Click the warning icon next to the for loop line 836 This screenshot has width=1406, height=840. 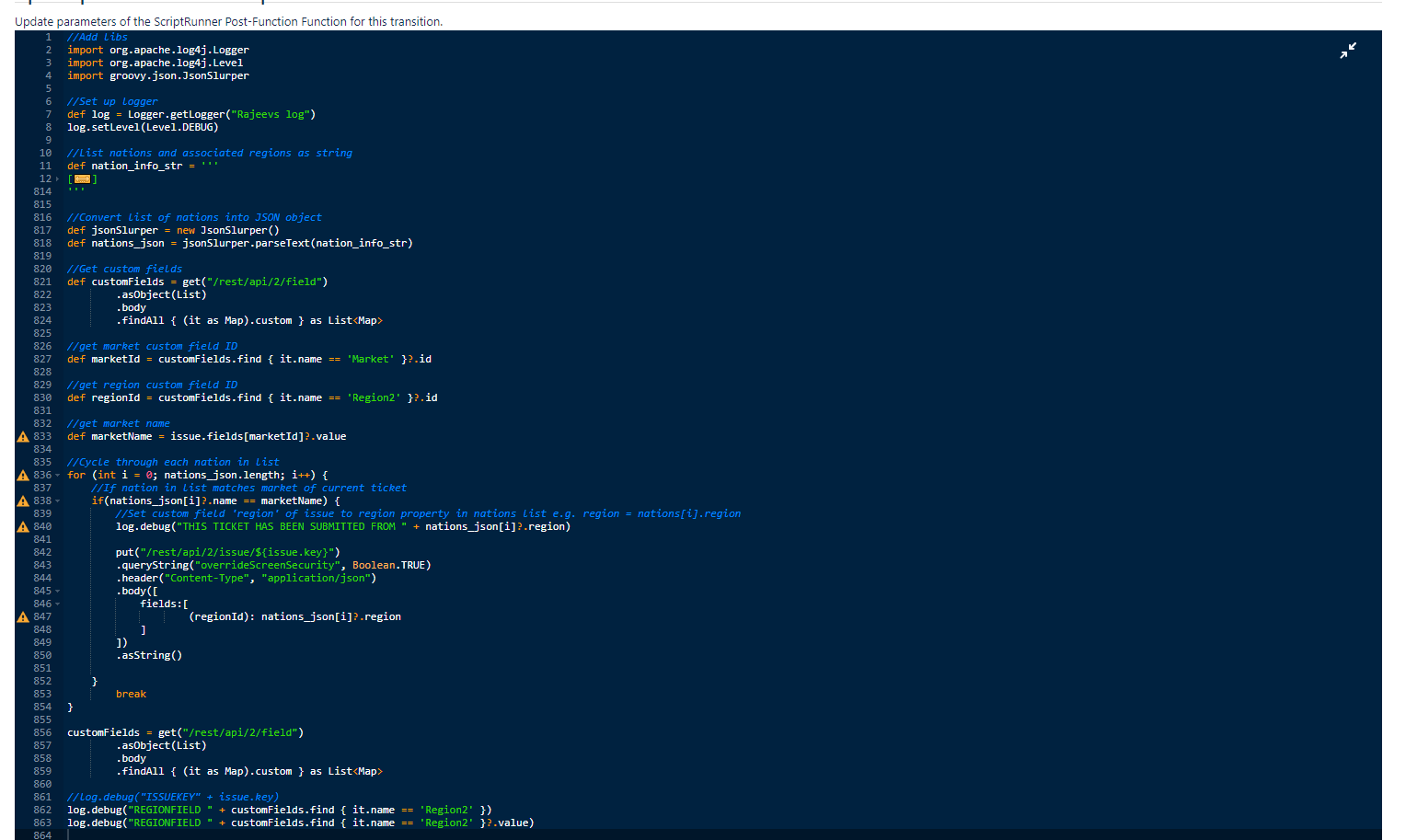coord(24,475)
